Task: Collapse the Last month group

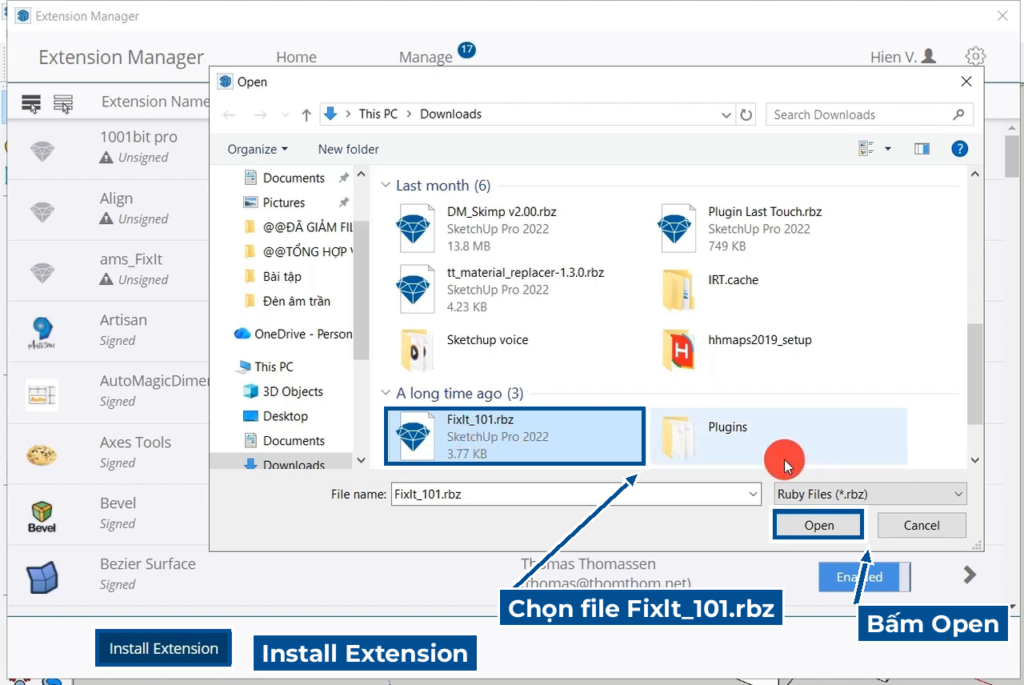Action: tap(386, 185)
